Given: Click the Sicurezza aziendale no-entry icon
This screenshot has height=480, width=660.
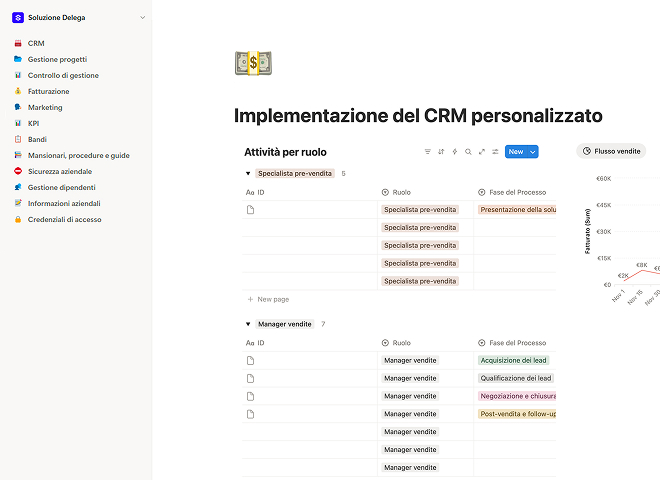Looking at the screenshot, I should 18,171.
